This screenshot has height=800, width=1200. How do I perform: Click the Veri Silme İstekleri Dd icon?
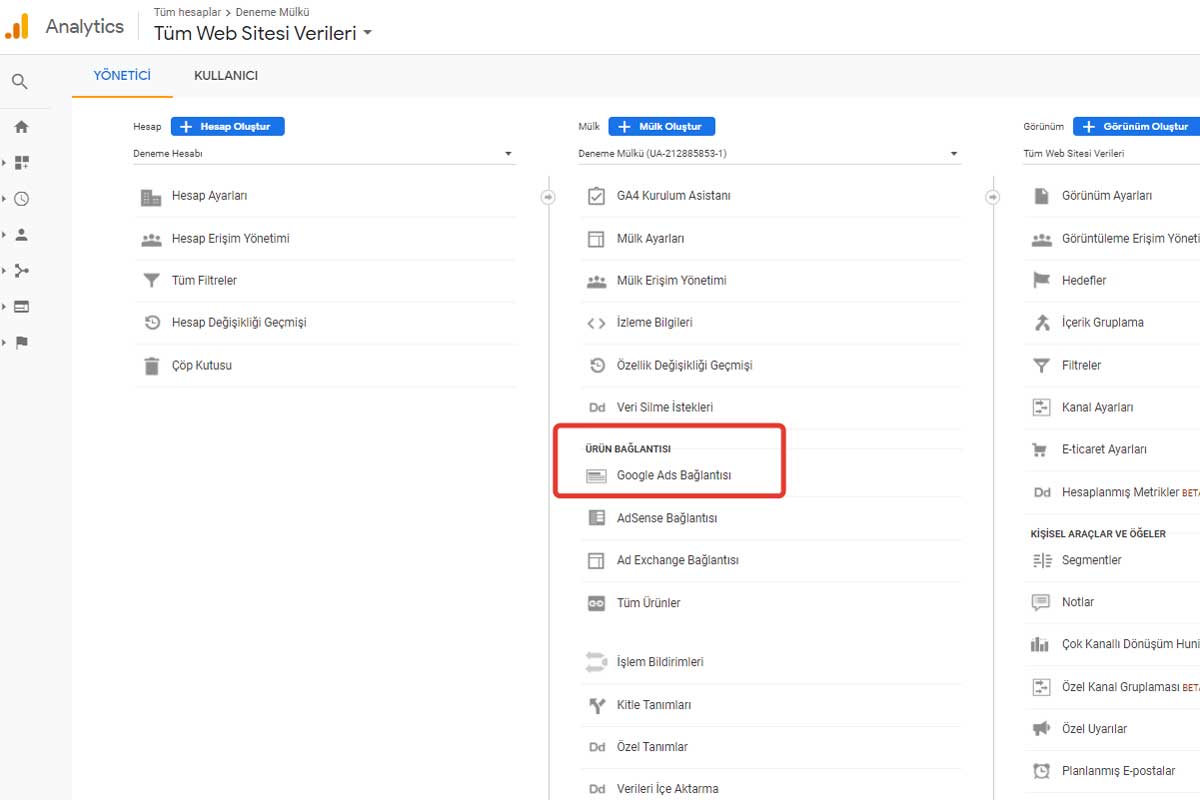(x=596, y=408)
